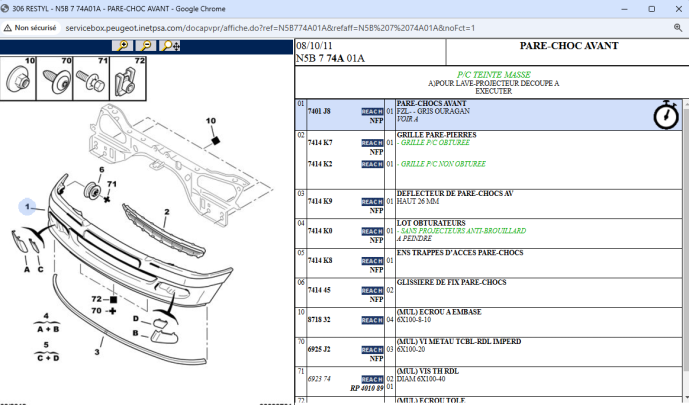Click callout 4 above A + B
Screen dimensions: 689x405
click(x=46, y=315)
